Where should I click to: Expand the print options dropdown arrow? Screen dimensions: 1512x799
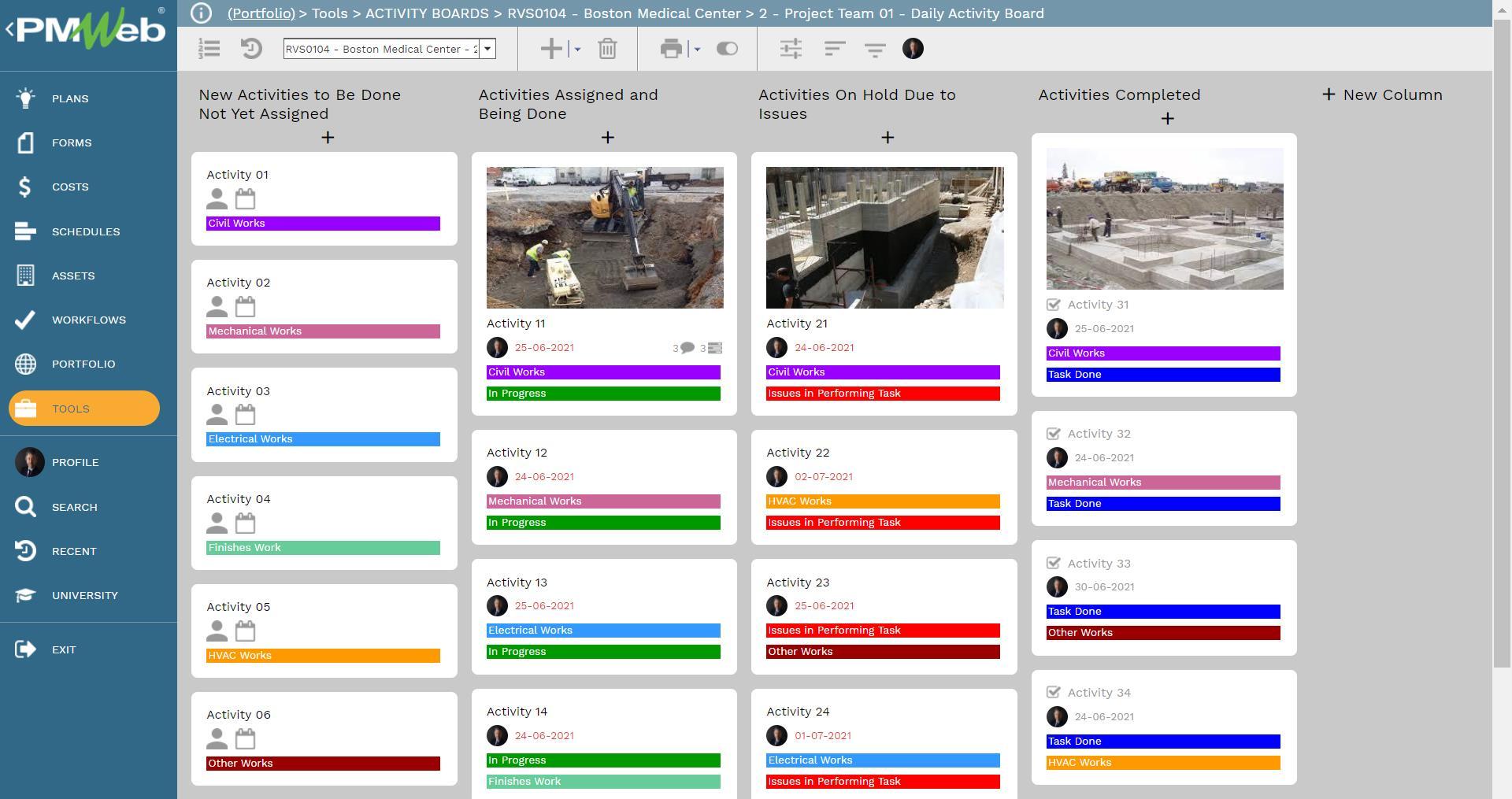(x=697, y=49)
